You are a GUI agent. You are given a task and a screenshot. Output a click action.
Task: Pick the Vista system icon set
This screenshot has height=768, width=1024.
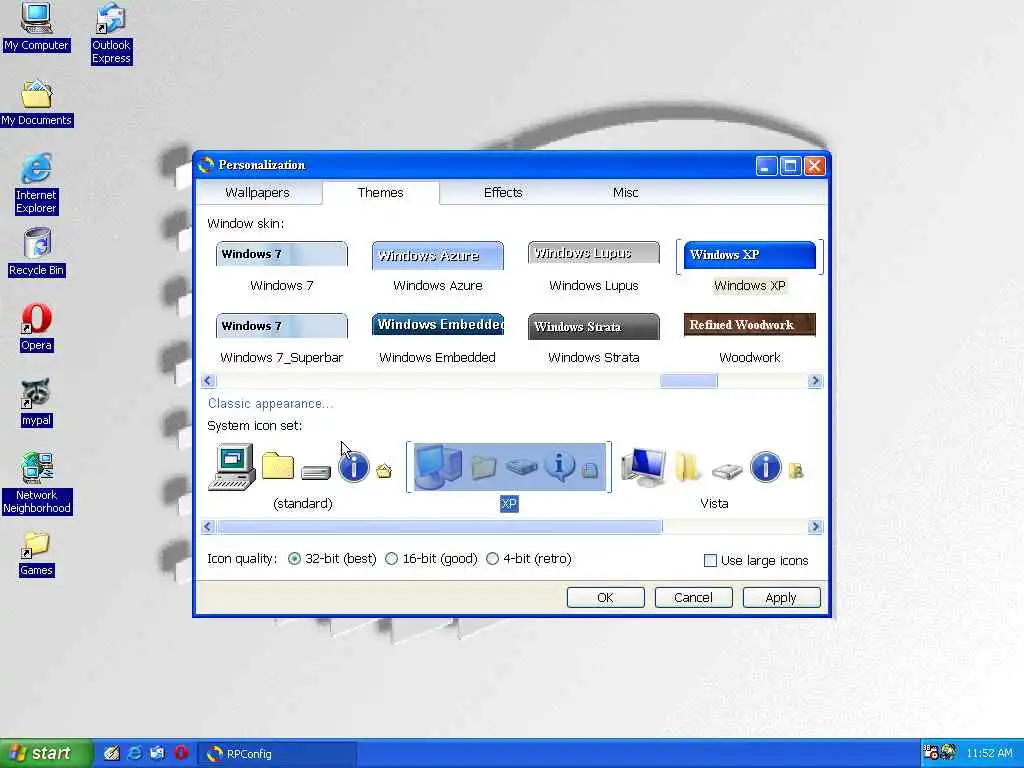click(x=713, y=477)
